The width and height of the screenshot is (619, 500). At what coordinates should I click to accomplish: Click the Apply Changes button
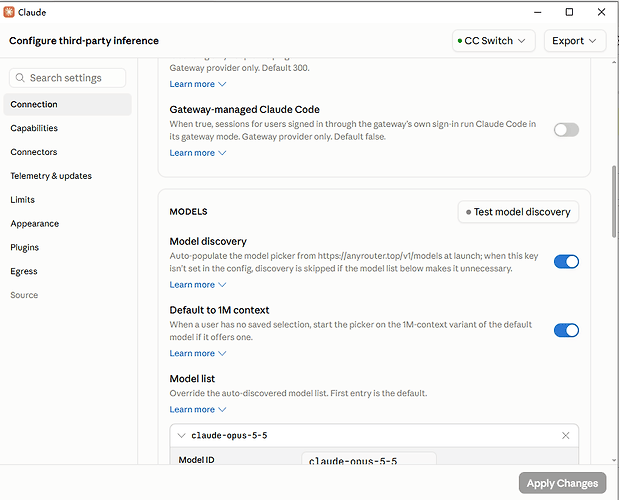(562, 483)
